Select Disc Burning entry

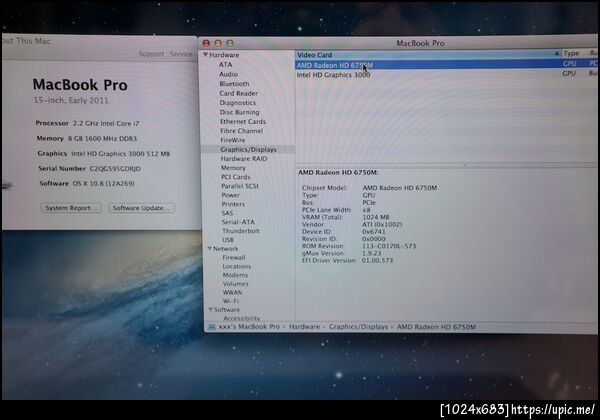tap(240, 112)
